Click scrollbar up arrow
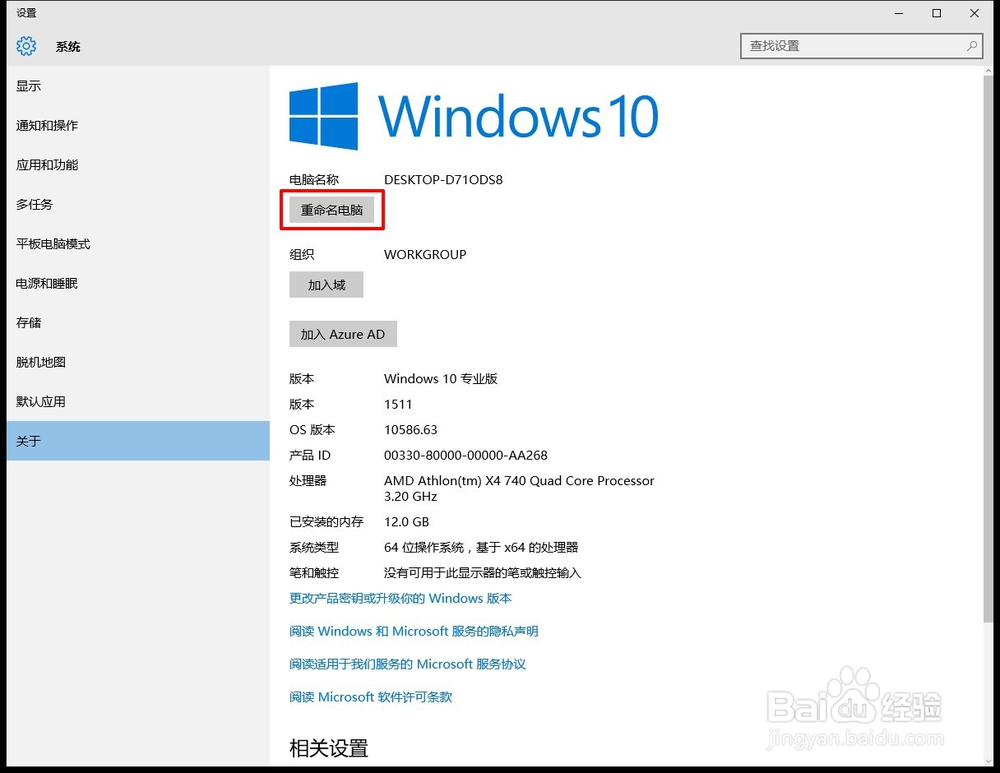The width and height of the screenshot is (1000, 773). pyautogui.click(x=988, y=70)
